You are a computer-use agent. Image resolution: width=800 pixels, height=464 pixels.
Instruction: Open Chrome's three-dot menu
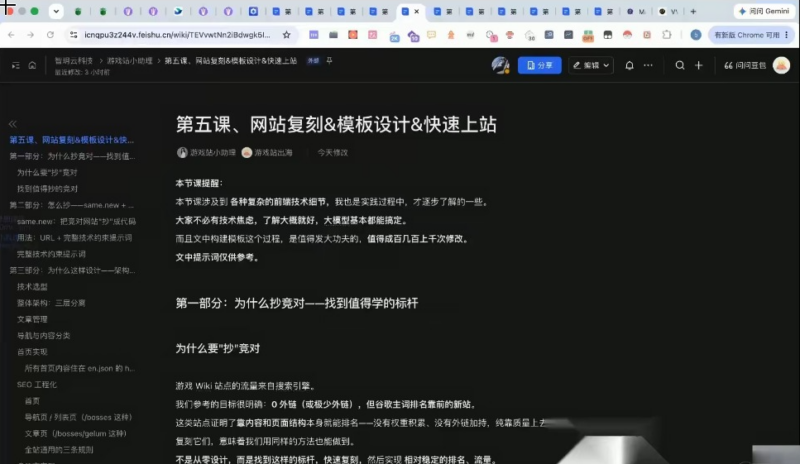(x=787, y=35)
